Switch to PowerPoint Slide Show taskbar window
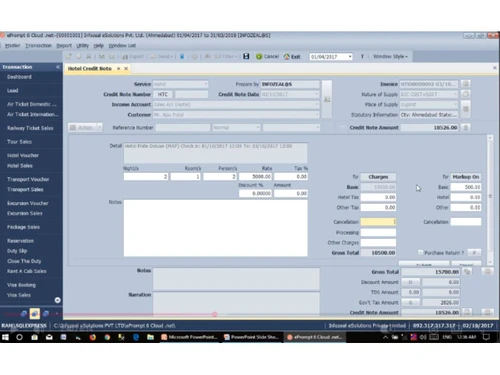 [x=252, y=337]
